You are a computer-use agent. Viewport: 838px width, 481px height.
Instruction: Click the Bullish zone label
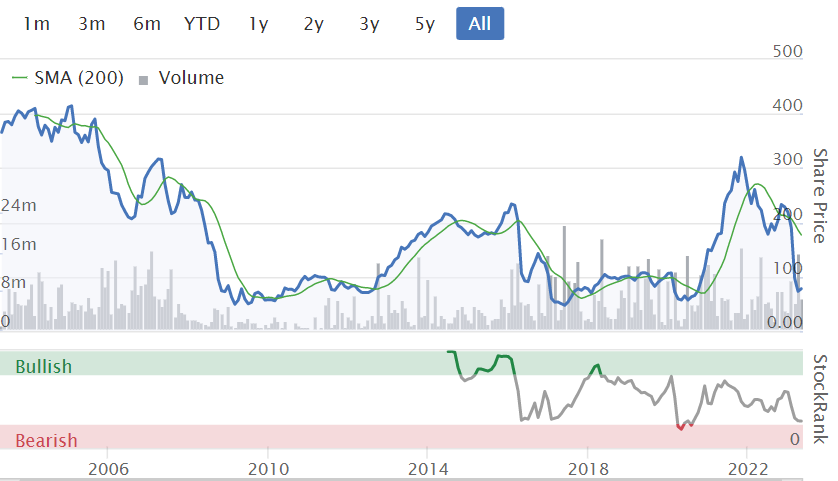click(43, 367)
